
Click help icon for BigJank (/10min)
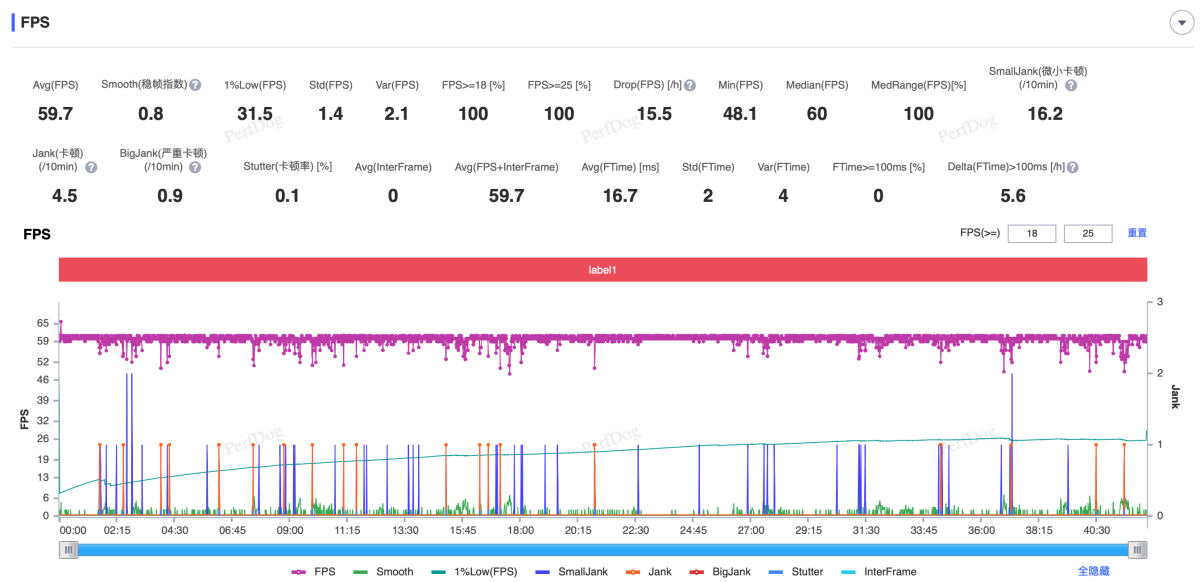pyautogui.click(x=194, y=167)
